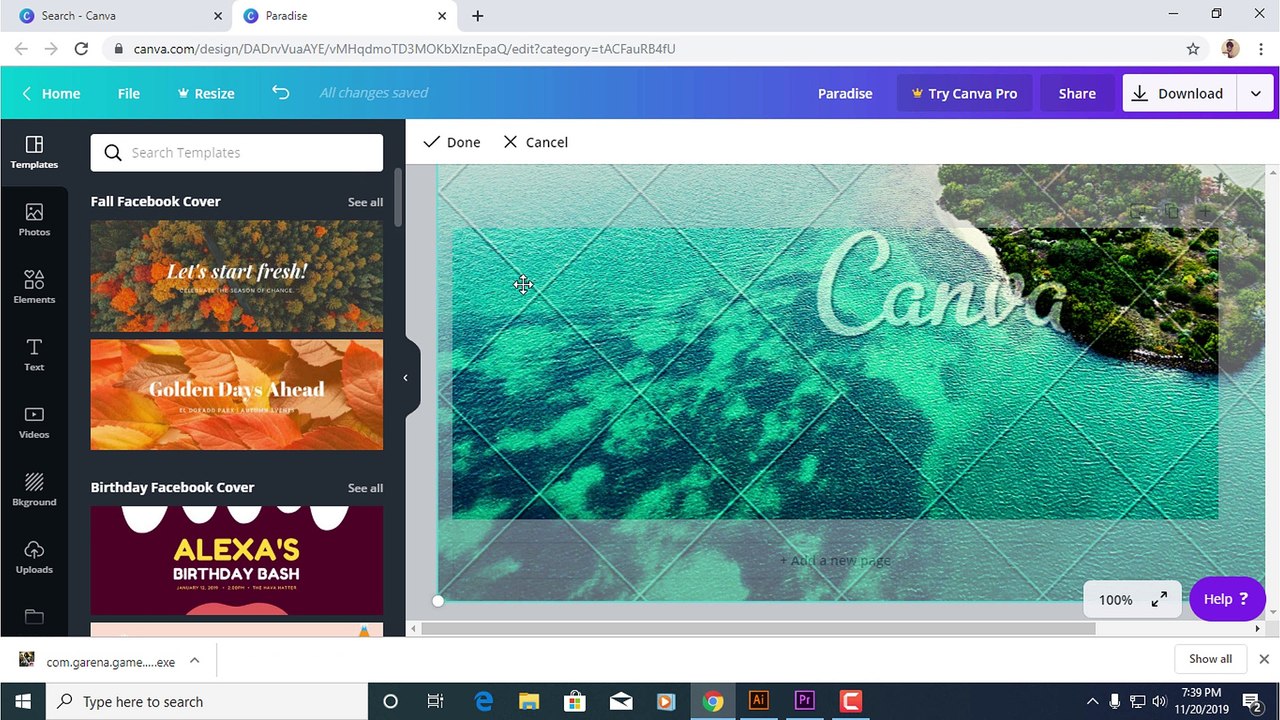The image size is (1280, 720).
Task: Open the Mail app from the taskbar
Action: [x=621, y=701]
